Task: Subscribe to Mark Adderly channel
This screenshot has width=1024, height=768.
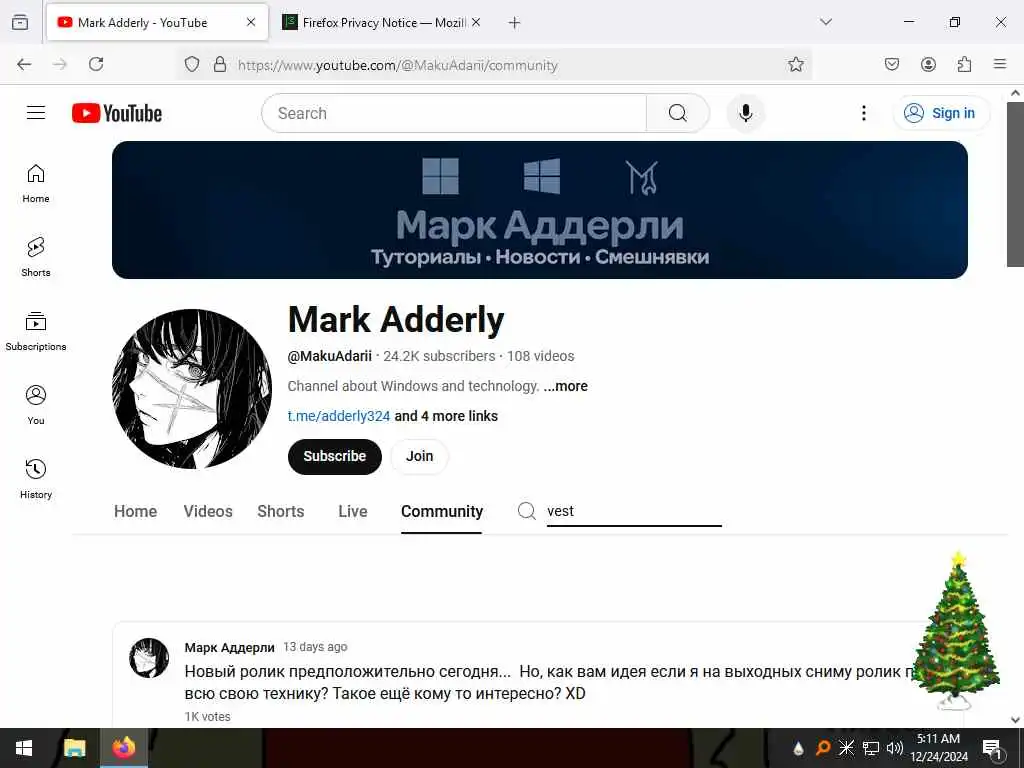Action: pos(334,456)
